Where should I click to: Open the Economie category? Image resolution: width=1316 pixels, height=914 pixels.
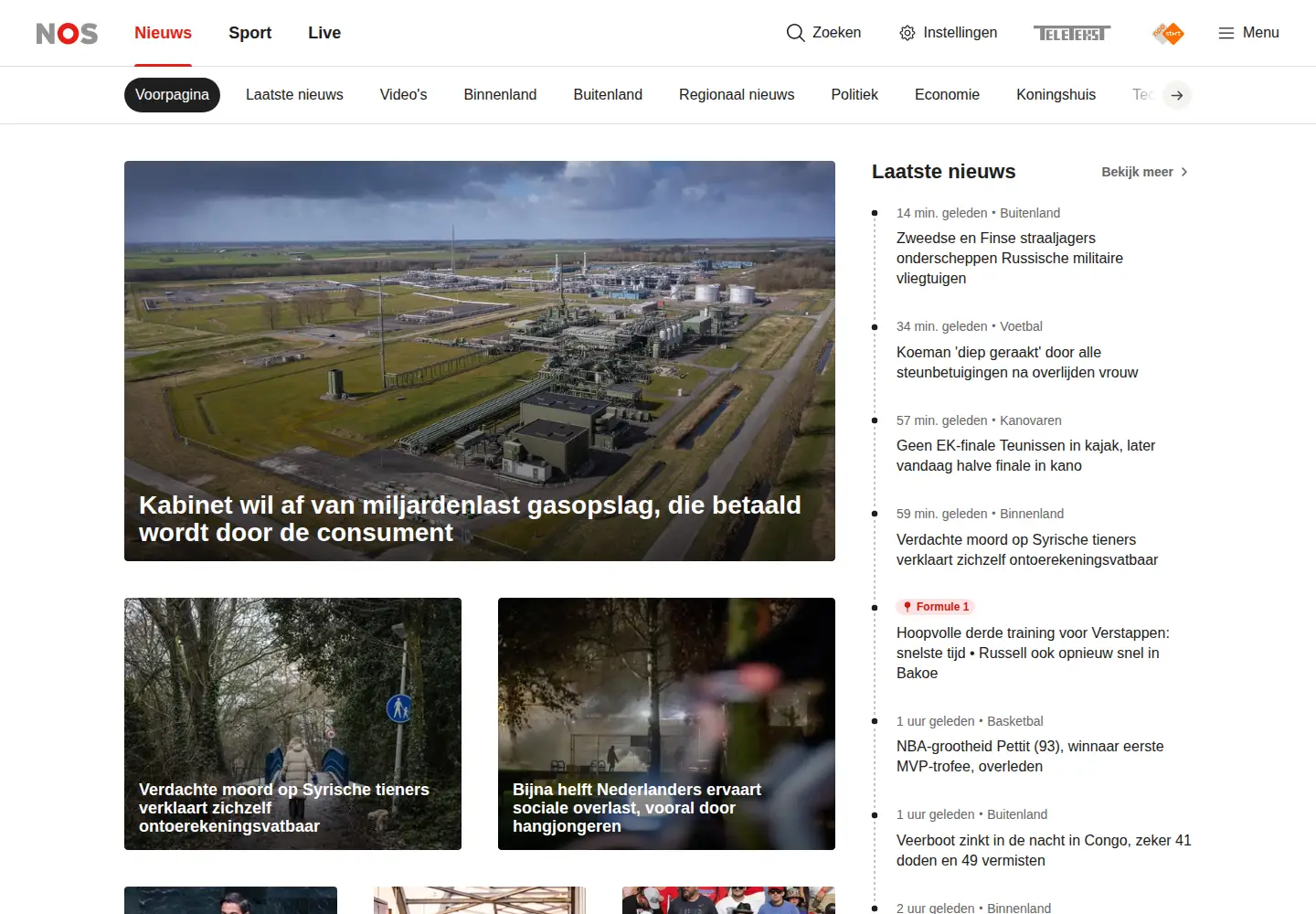pos(947,95)
